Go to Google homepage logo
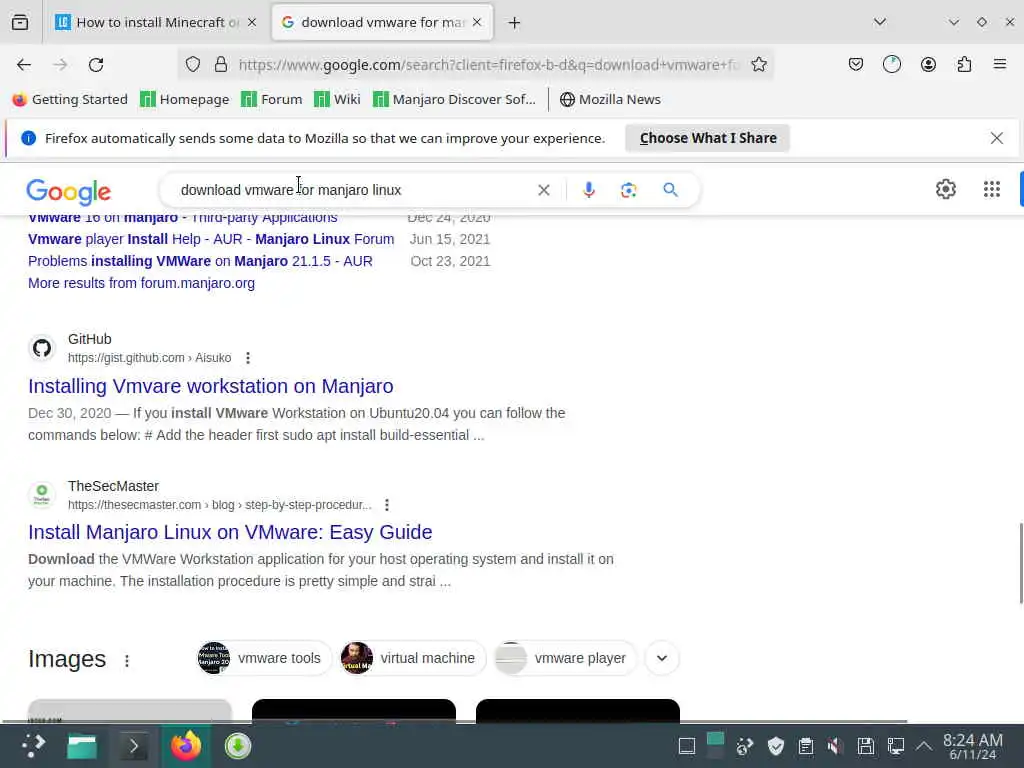 point(69,191)
